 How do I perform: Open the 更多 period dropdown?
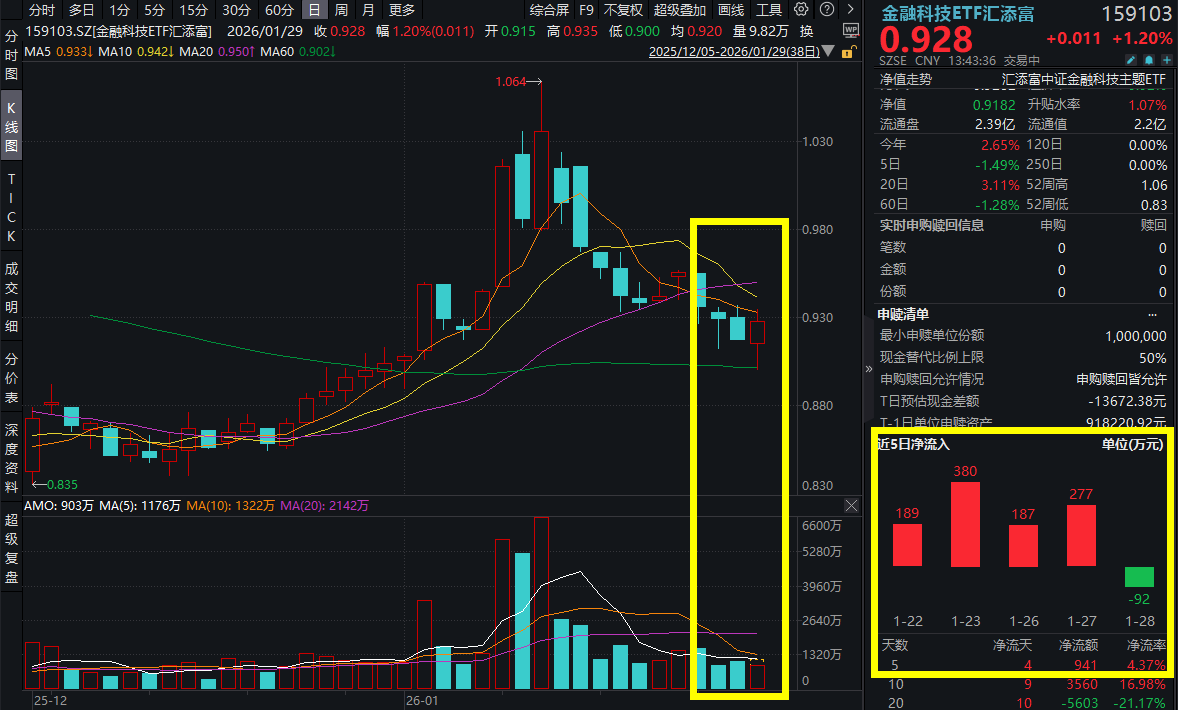click(400, 9)
